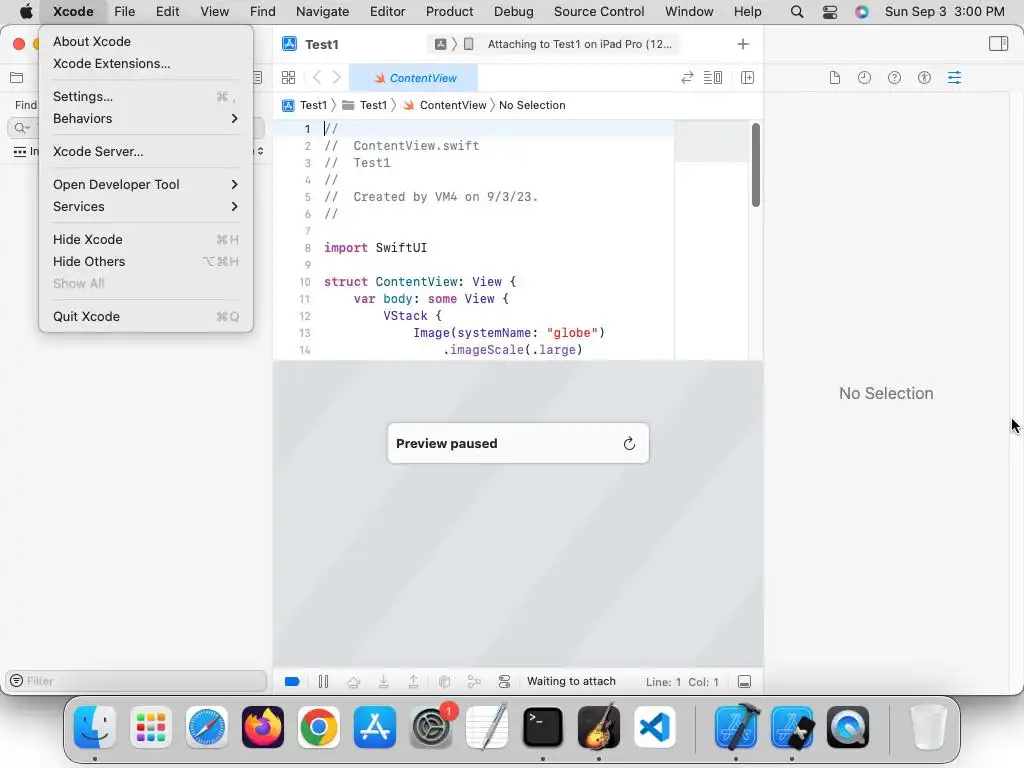Show the Accessibility inspector
The height and width of the screenshot is (768, 1024).
pyautogui.click(x=924, y=78)
